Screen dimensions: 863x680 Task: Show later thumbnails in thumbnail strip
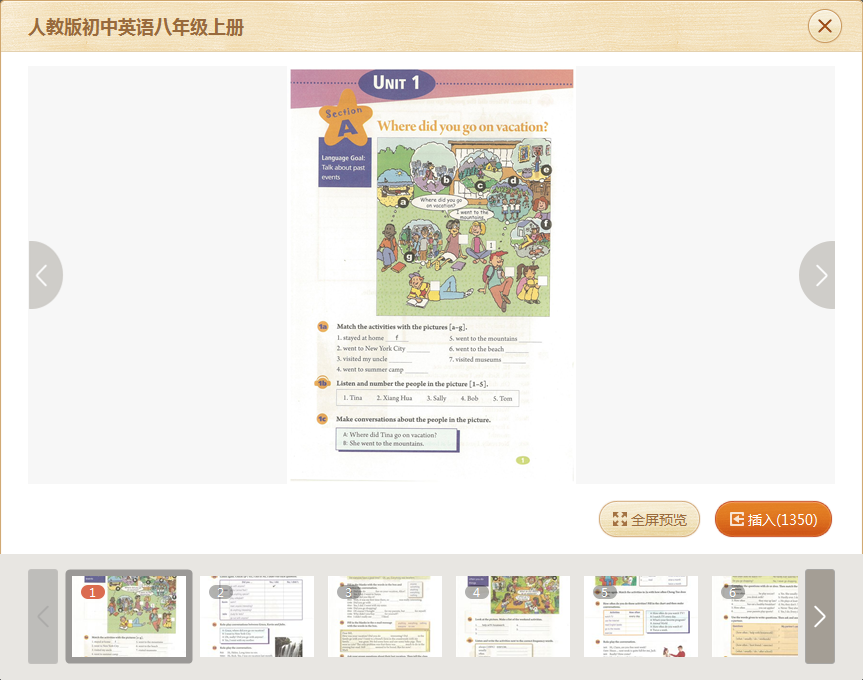coord(820,616)
